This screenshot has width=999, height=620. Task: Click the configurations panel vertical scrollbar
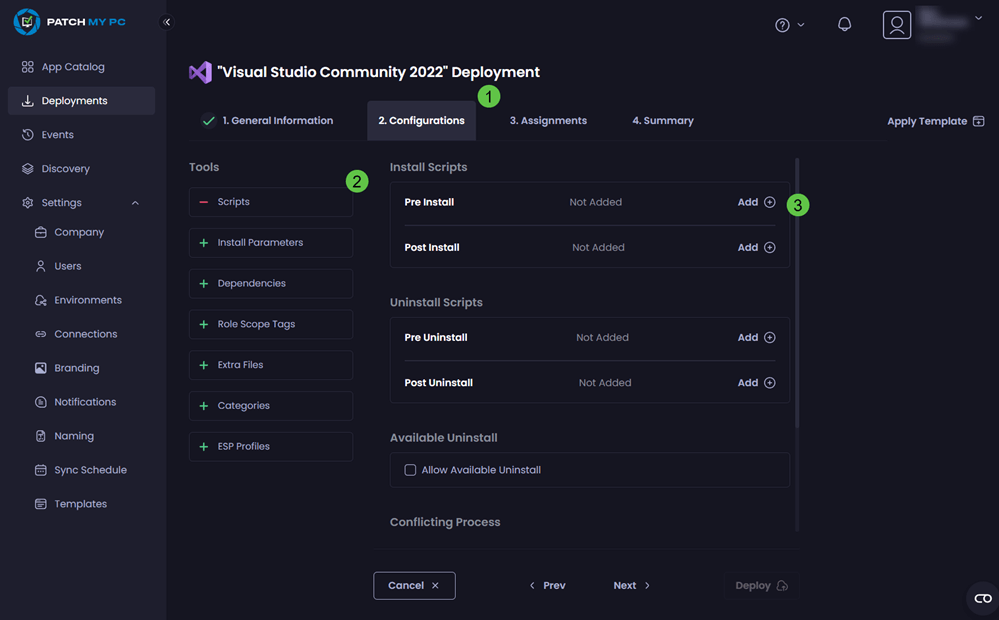coord(797,293)
